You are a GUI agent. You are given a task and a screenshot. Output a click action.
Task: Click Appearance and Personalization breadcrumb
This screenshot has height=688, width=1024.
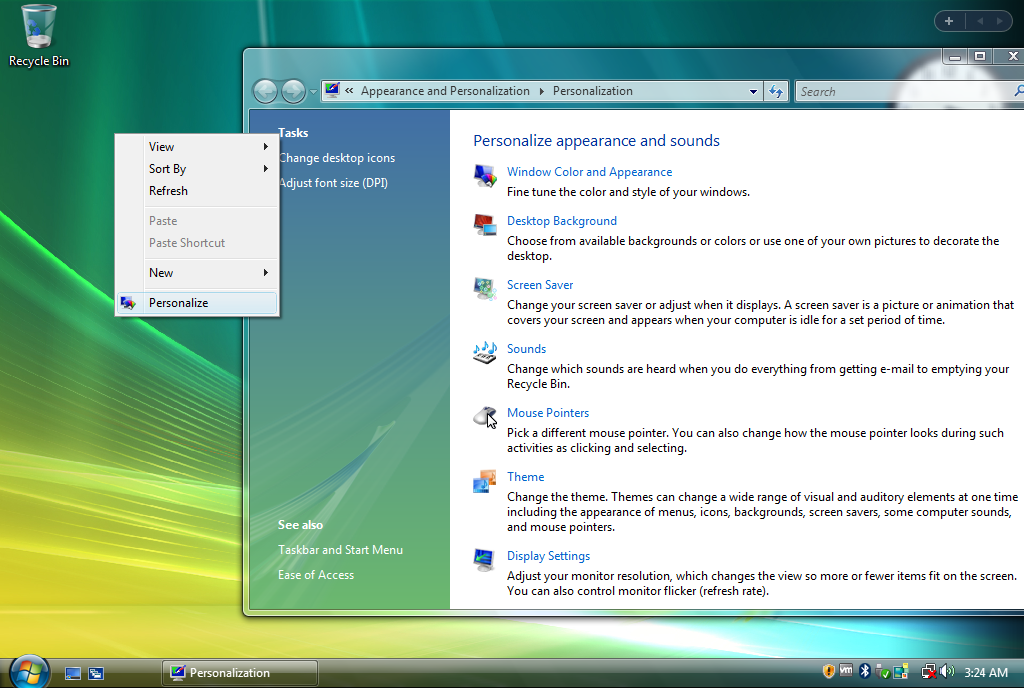click(445, 91)
